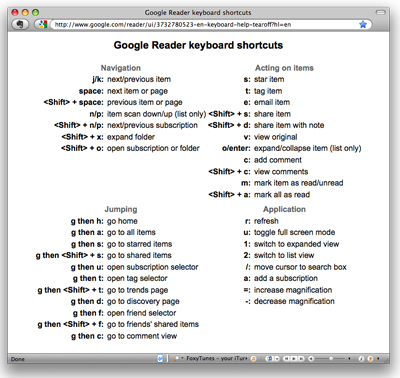This screenshot has width=400, height=378.
Task: Click the blue sync icon in the status bar
Action: [160, 359]
